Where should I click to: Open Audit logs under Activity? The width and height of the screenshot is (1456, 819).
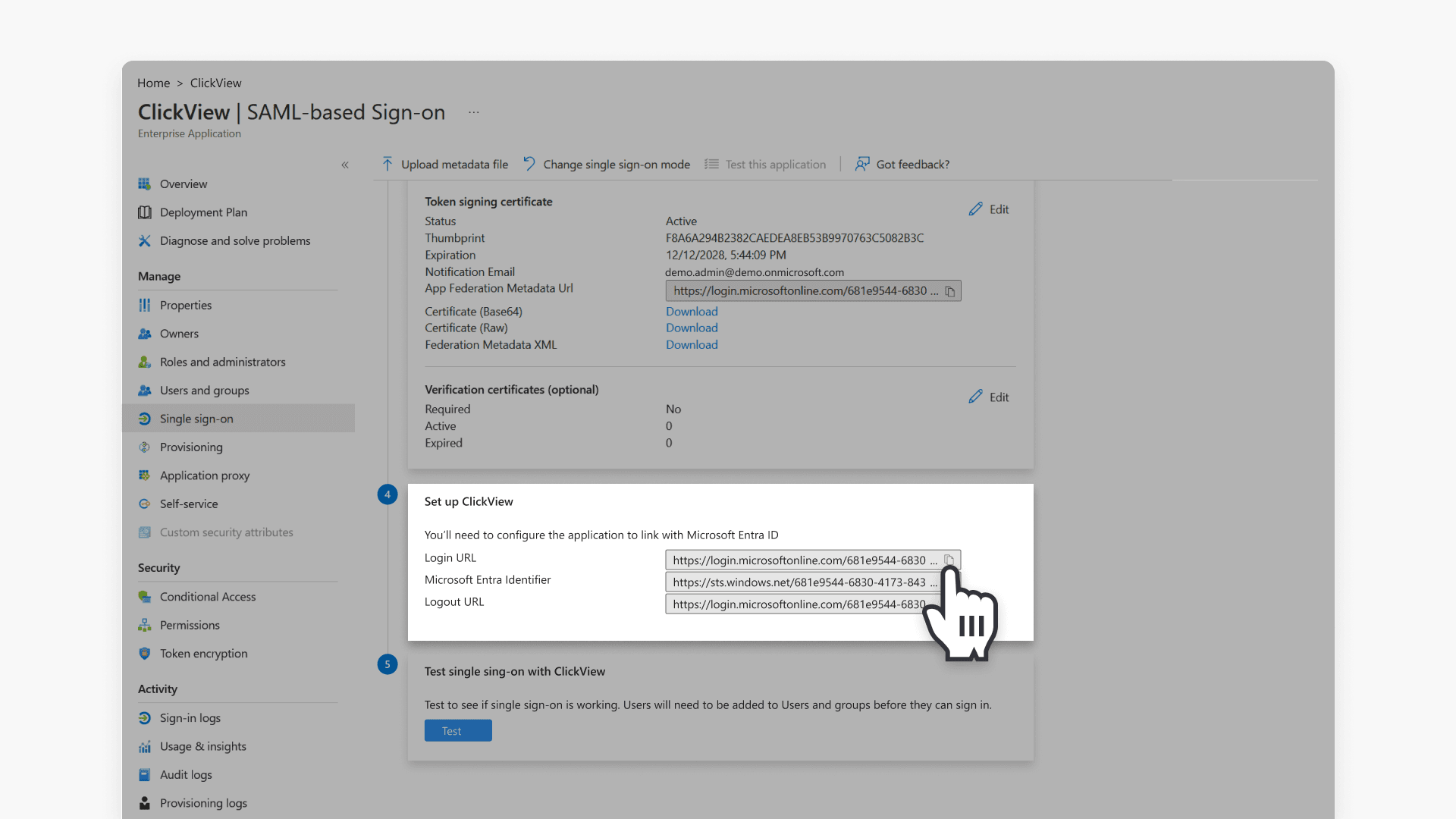(186, 775)
